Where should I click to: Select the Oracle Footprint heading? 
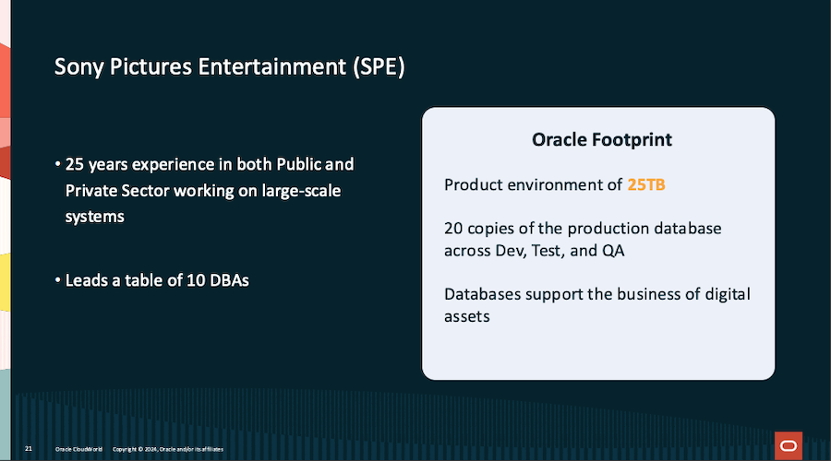click(601, 140)
